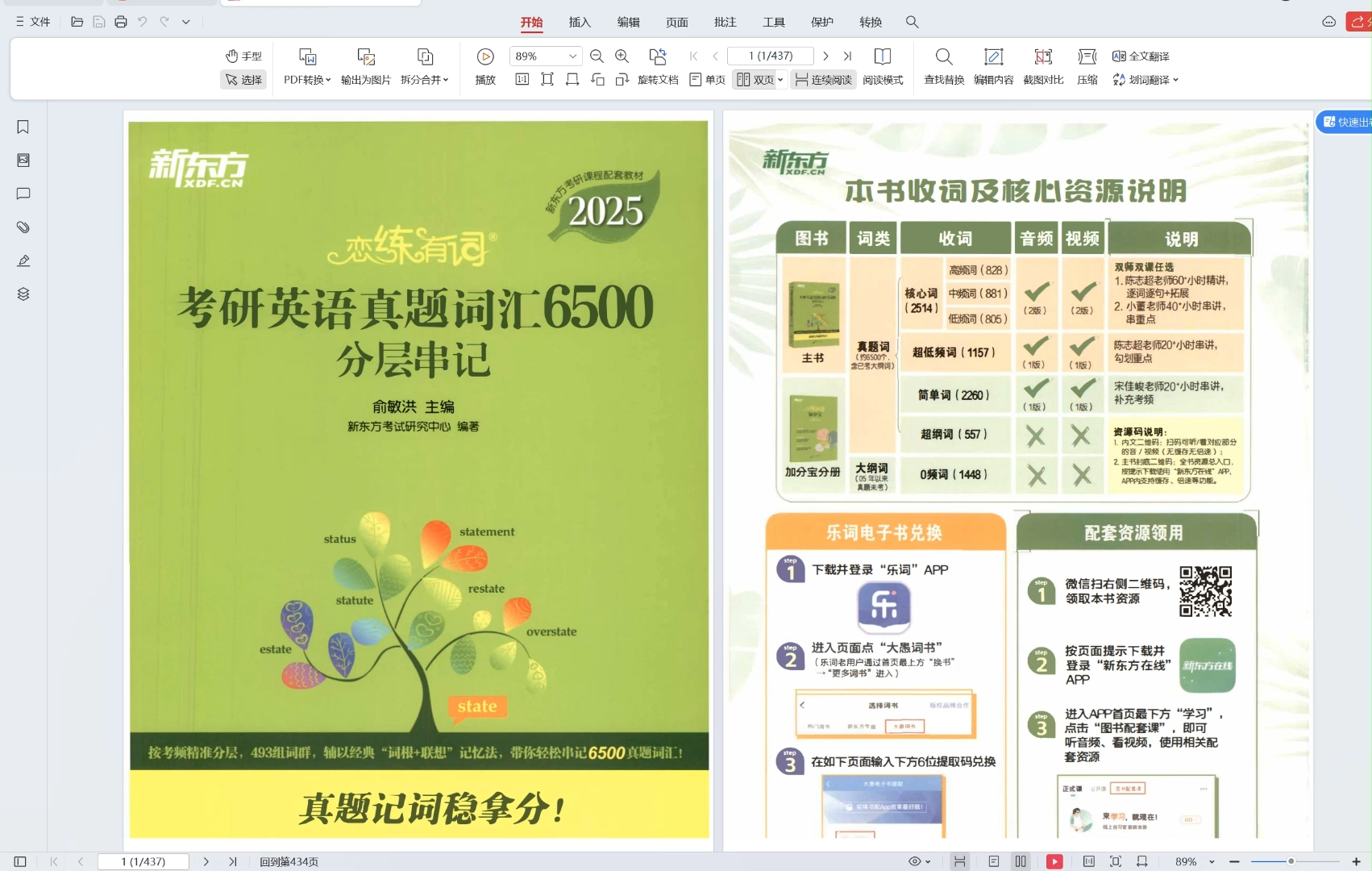This screenshot has height=871, width=1372.
Task: Switch to the 开始 tab
Action: [531, 22]
